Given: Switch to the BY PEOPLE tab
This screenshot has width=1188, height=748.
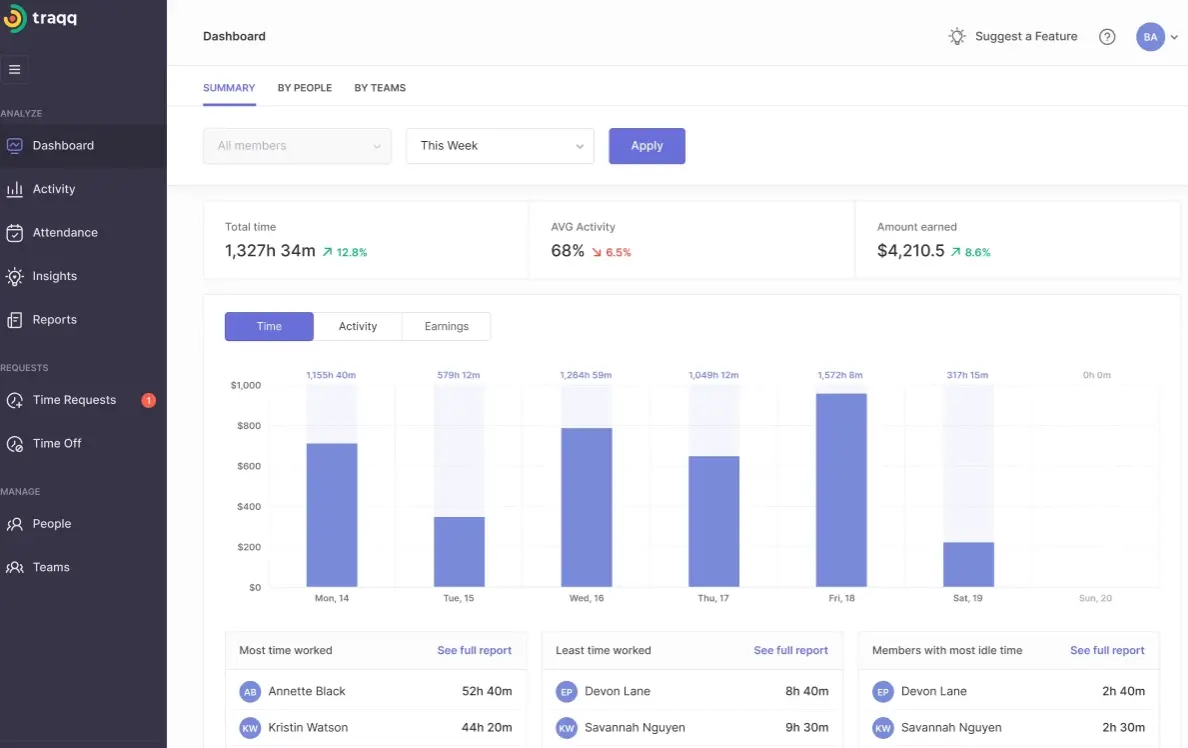Looking at the screenshot, I should click(x=305, y=88).
